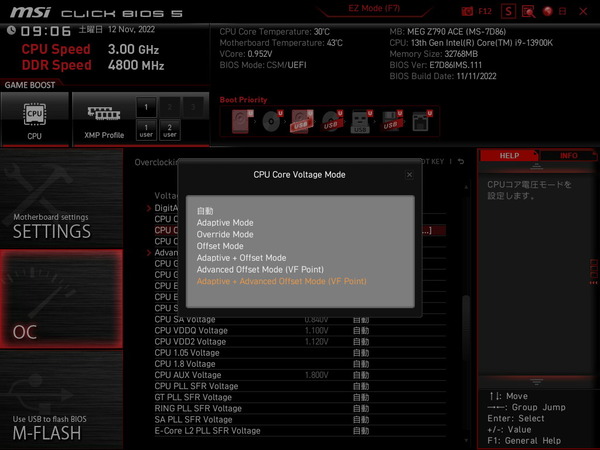The width and height of the screenshot is (600, 450).
Task: Open CPU AUX Voltage setting dropdown
Action: [361, 375]
